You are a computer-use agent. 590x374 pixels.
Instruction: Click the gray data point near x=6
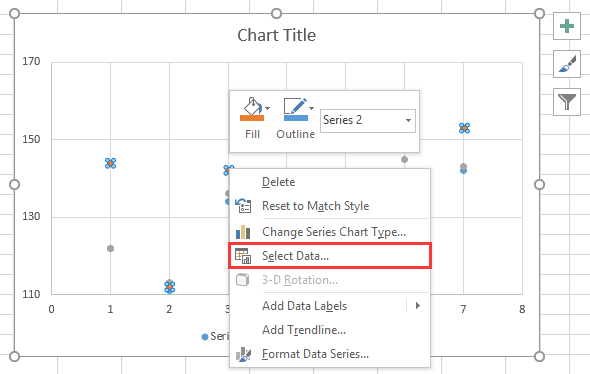404,160
